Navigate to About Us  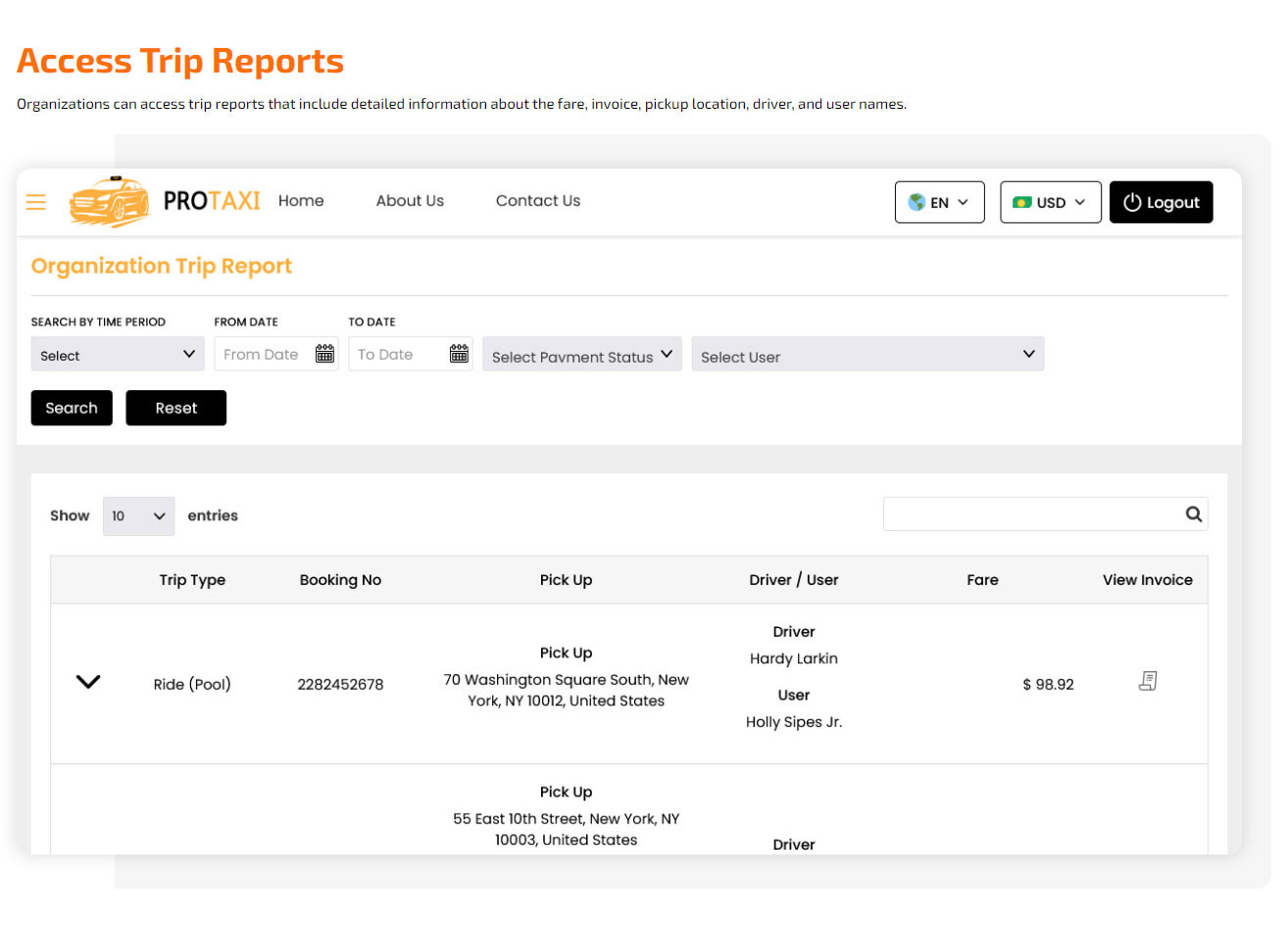click(410, 201)
